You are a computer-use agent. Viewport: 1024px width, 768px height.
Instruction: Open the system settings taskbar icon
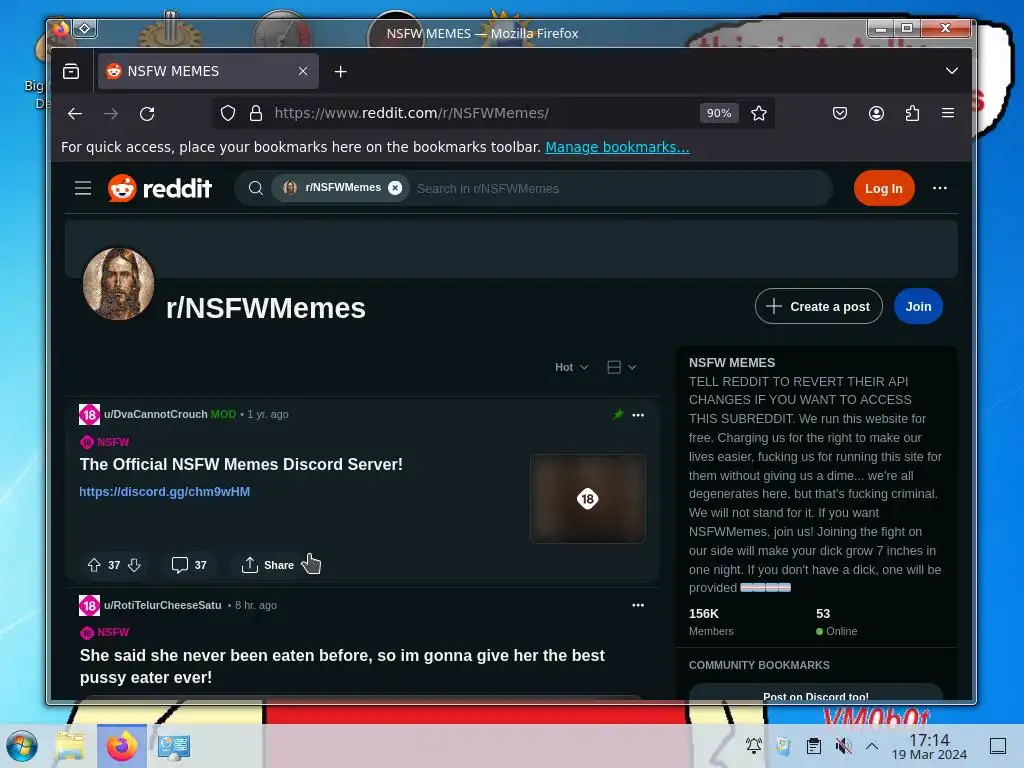point(173,746)
